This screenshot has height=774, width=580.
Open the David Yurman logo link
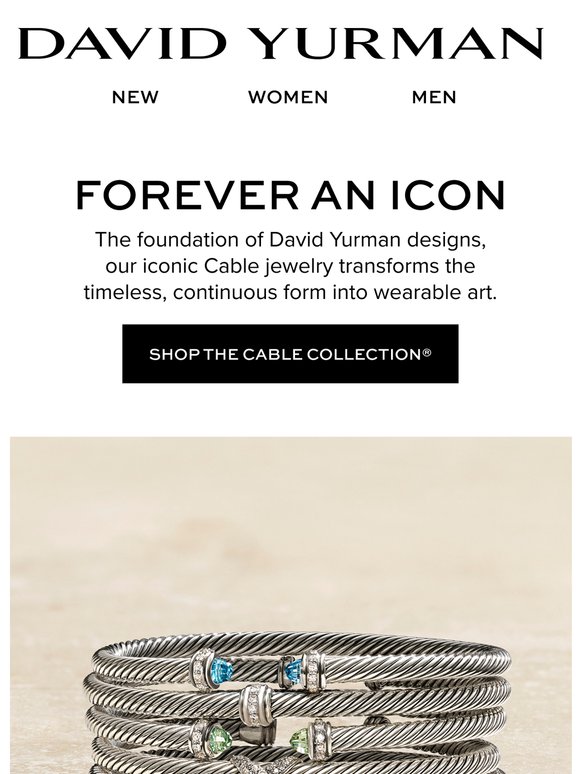(280, 44)
